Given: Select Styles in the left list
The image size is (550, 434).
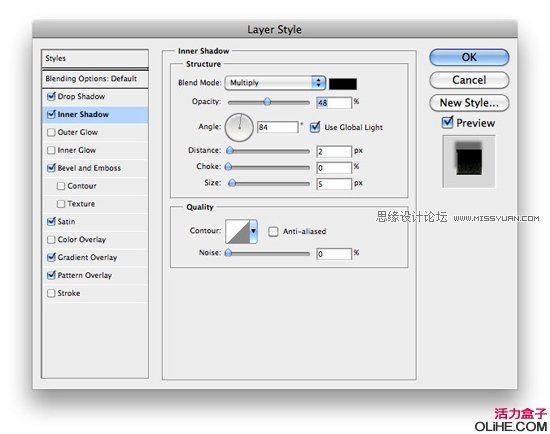Looking at the screenshot, I should tap(95, 58).
